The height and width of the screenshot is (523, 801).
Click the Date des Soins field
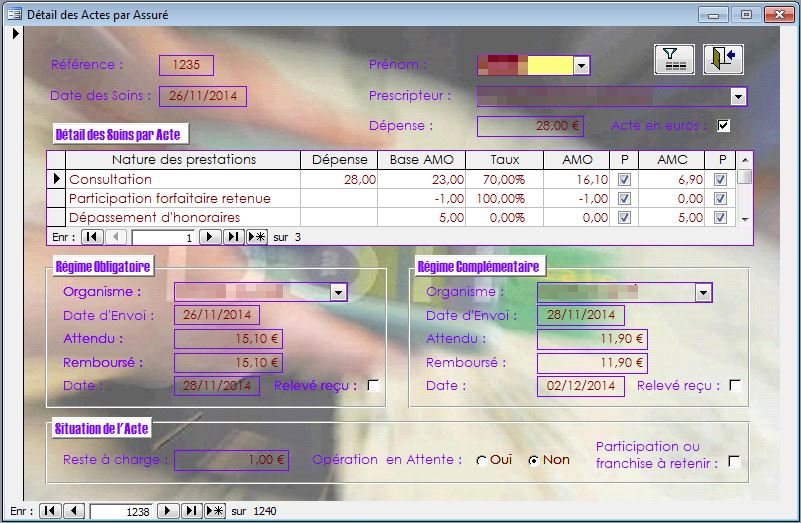click(202, 97)
